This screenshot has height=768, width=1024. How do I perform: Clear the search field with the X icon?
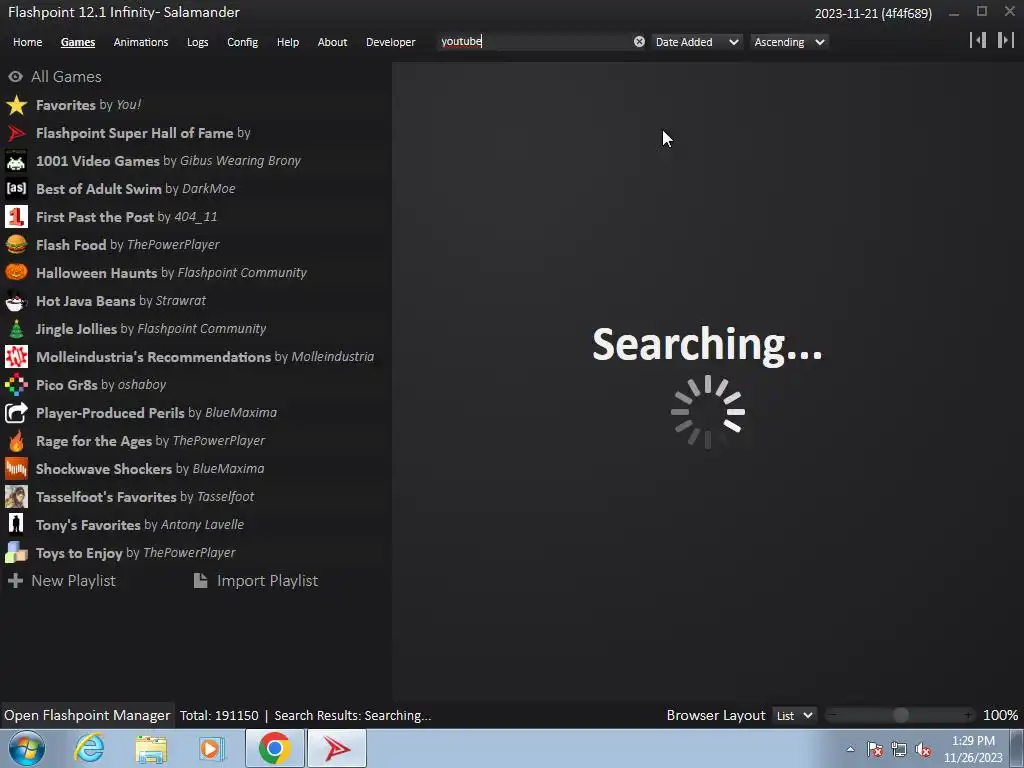[639, 42]
